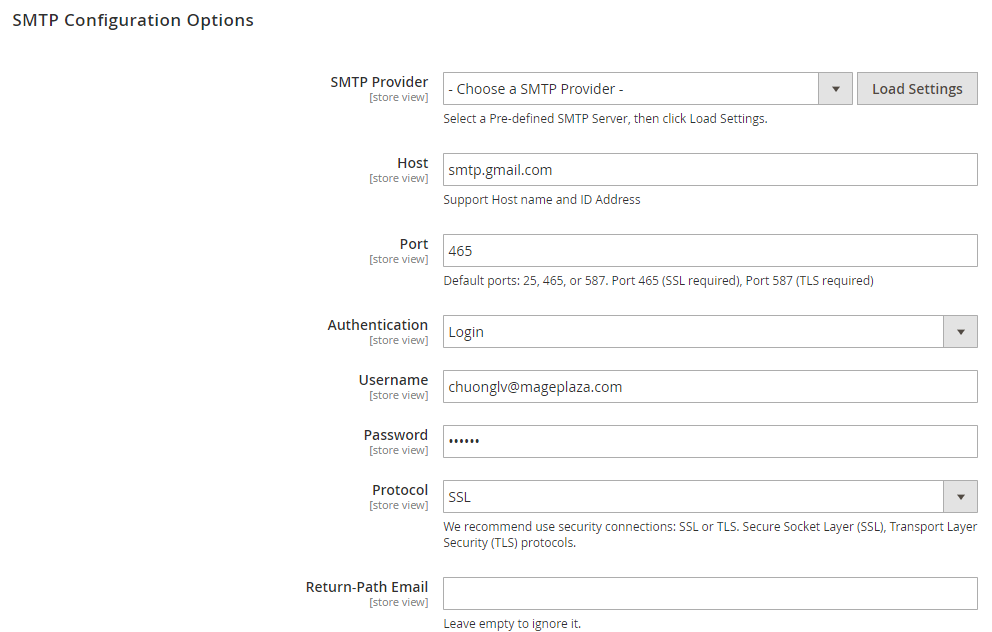Image resolution: width=992 pixels, height=632 pixels.
Task: Click the Authentication field label
Action: coord(378,325)
